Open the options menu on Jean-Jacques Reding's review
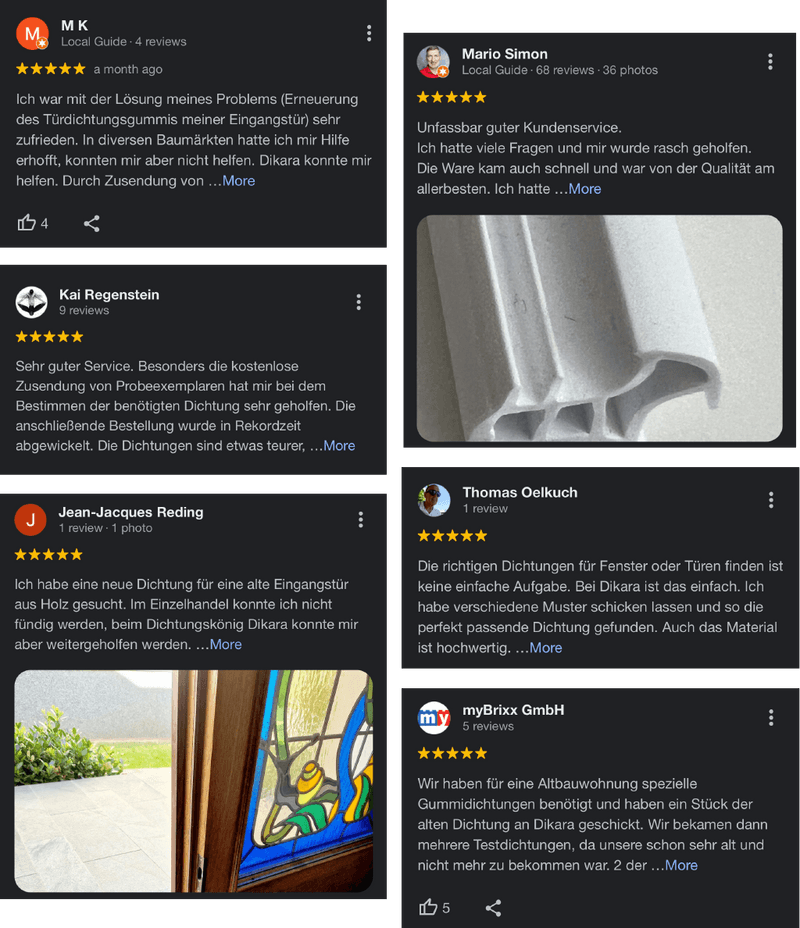Viewport: 800px width, 928px height. 360,520
